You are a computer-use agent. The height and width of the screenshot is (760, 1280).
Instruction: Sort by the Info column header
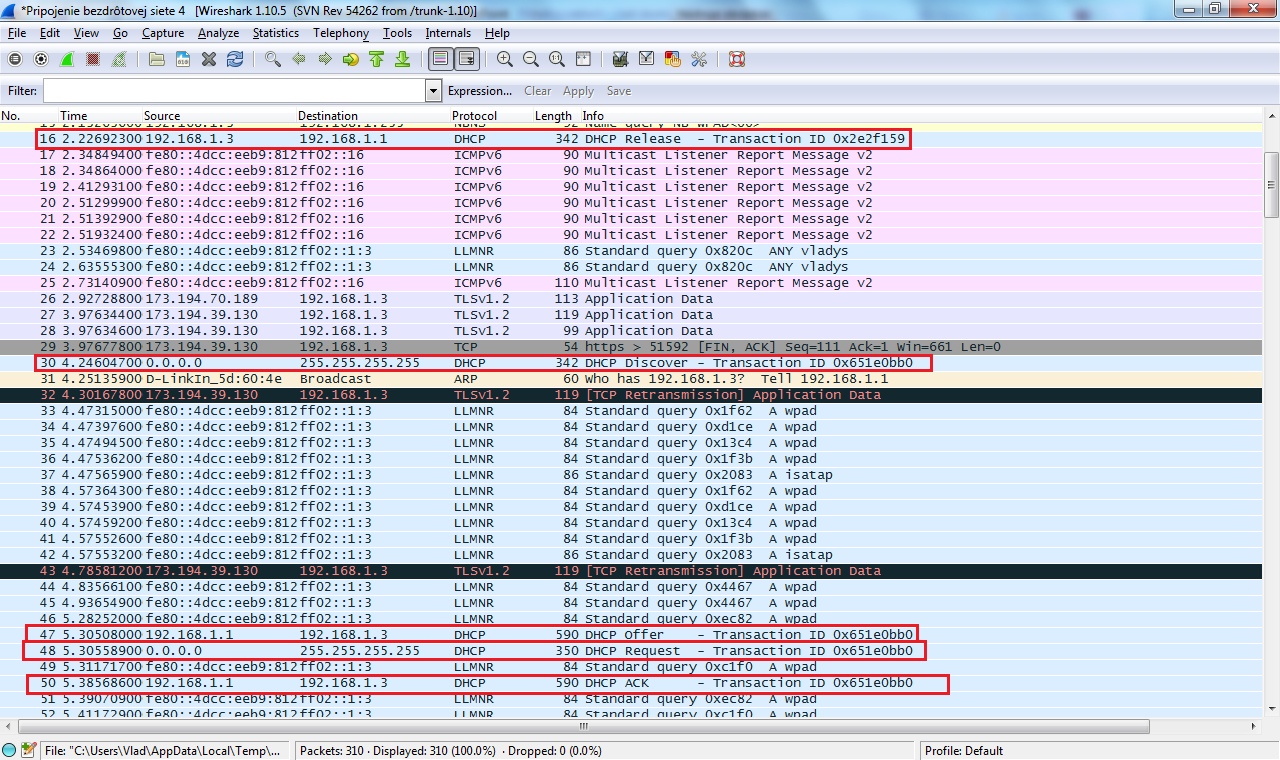tap(593, 116)
